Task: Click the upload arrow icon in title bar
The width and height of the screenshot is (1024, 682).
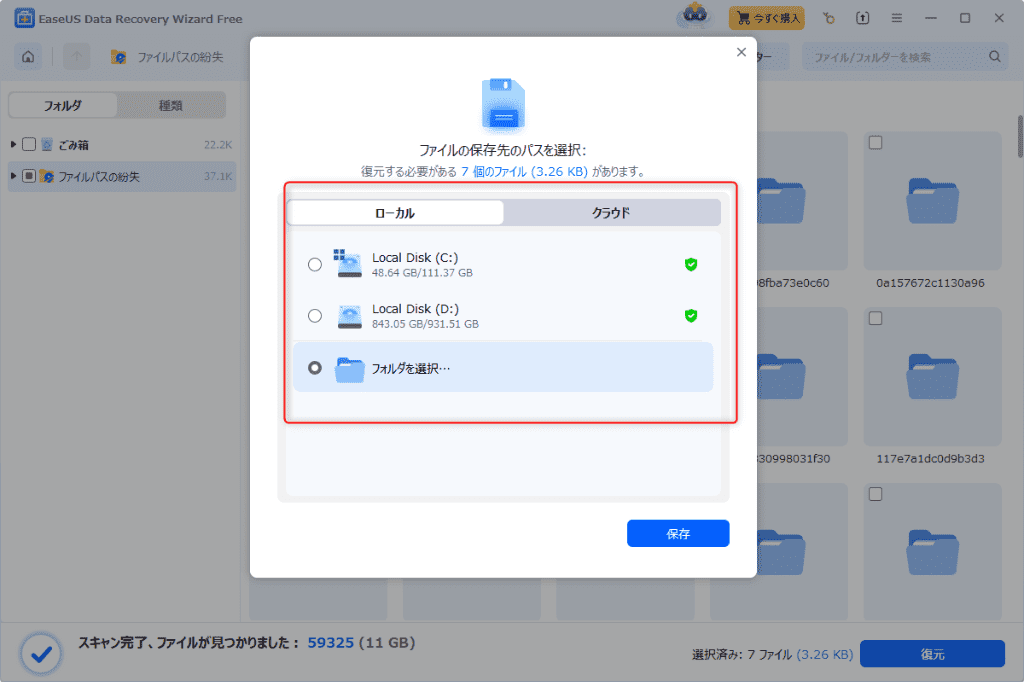Action: pyautogui.click(x=863, y=18)
